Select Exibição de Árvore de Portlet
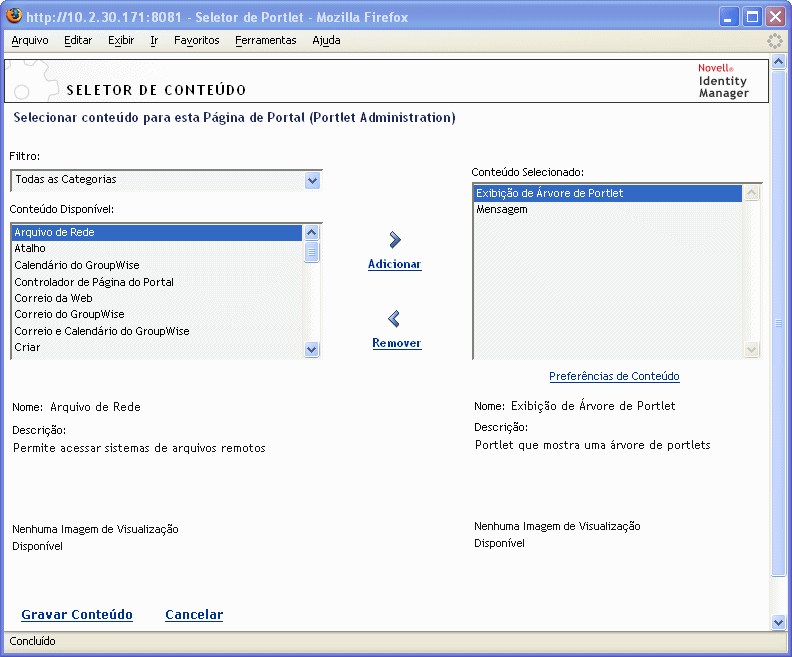The image size is (792, 657). click(608, 193)
